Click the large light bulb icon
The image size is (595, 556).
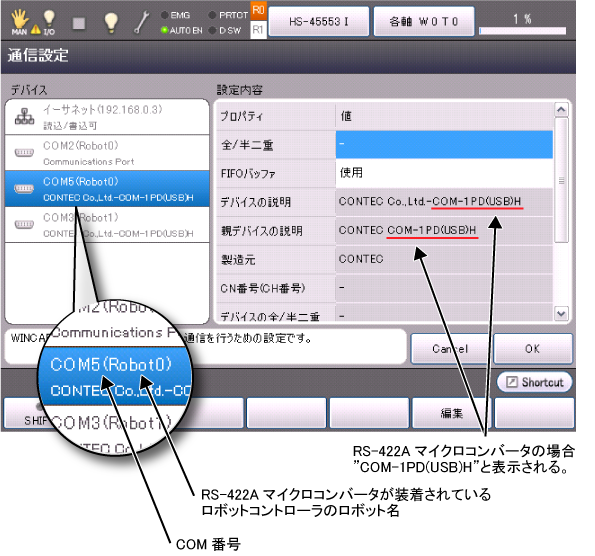(x=111, y=23)
